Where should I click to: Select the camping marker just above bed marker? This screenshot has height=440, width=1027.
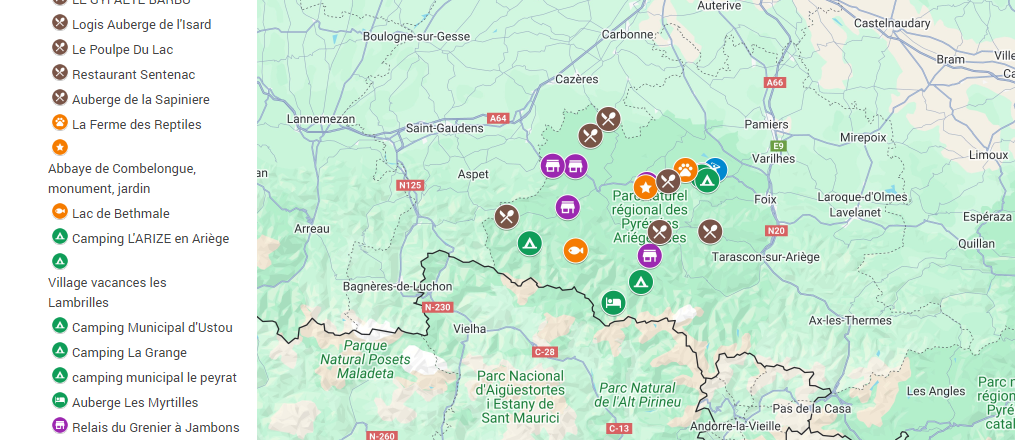(641, 282)
